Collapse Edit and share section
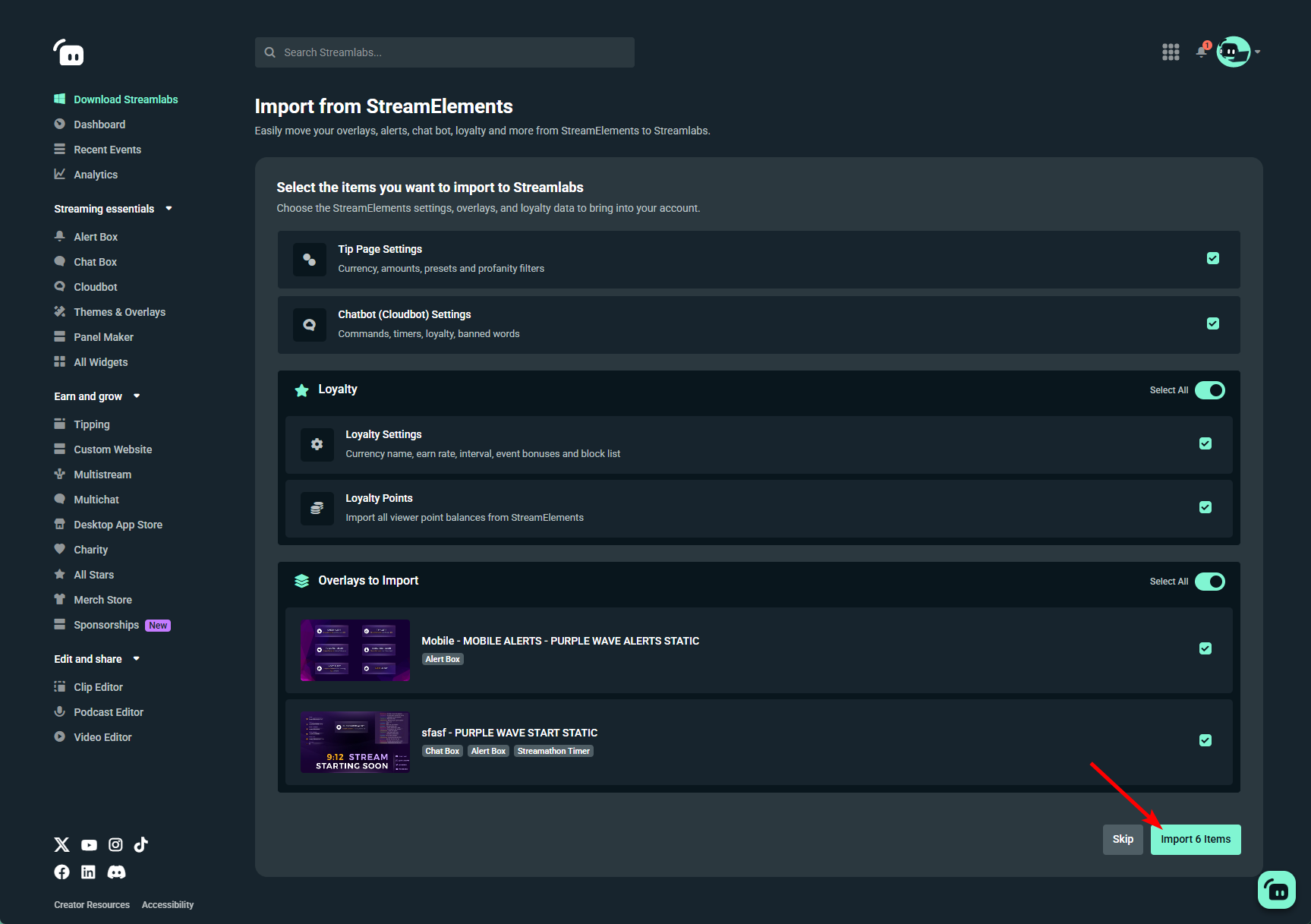 [97, 659]
